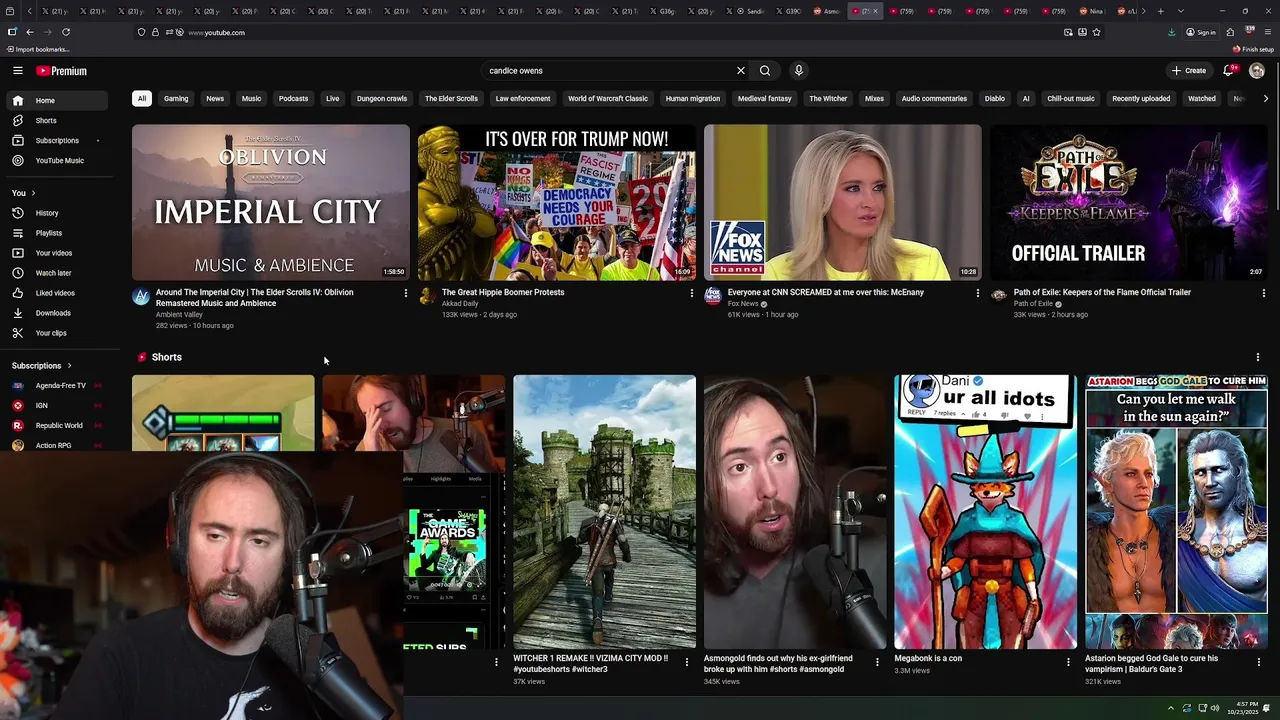1280x720 pixels.
Task: Show more filter chips with right arrow
Action: click(x=1265, y=99)
